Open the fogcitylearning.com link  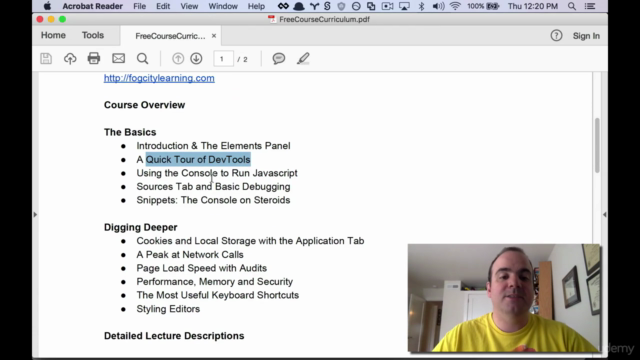[159, 78]
